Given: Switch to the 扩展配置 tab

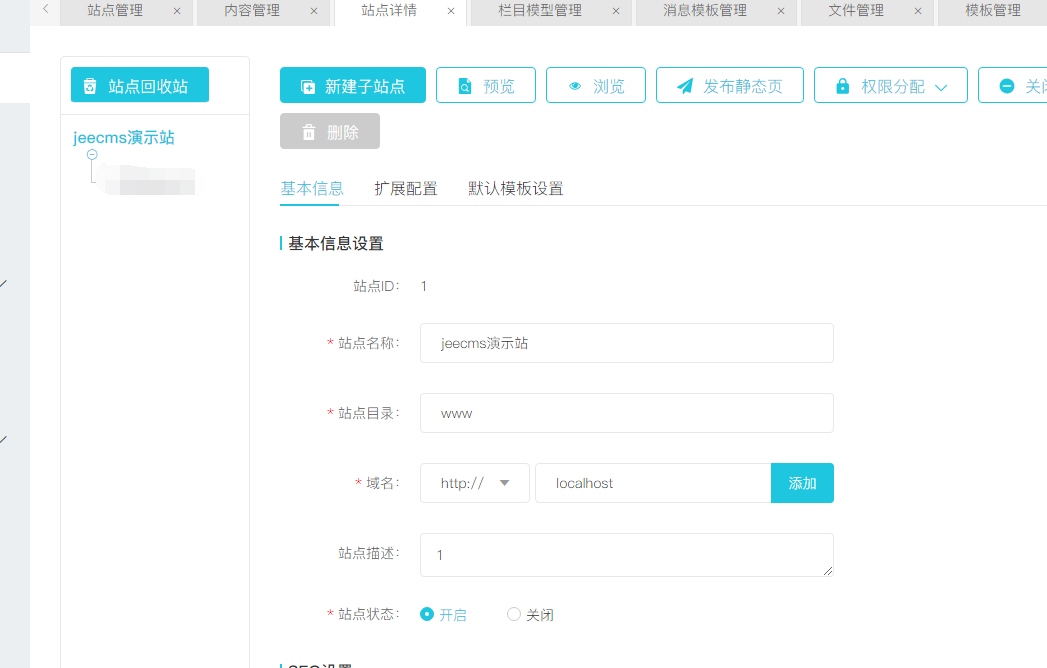Looking at the screenshot, I should tap(405, 188).
